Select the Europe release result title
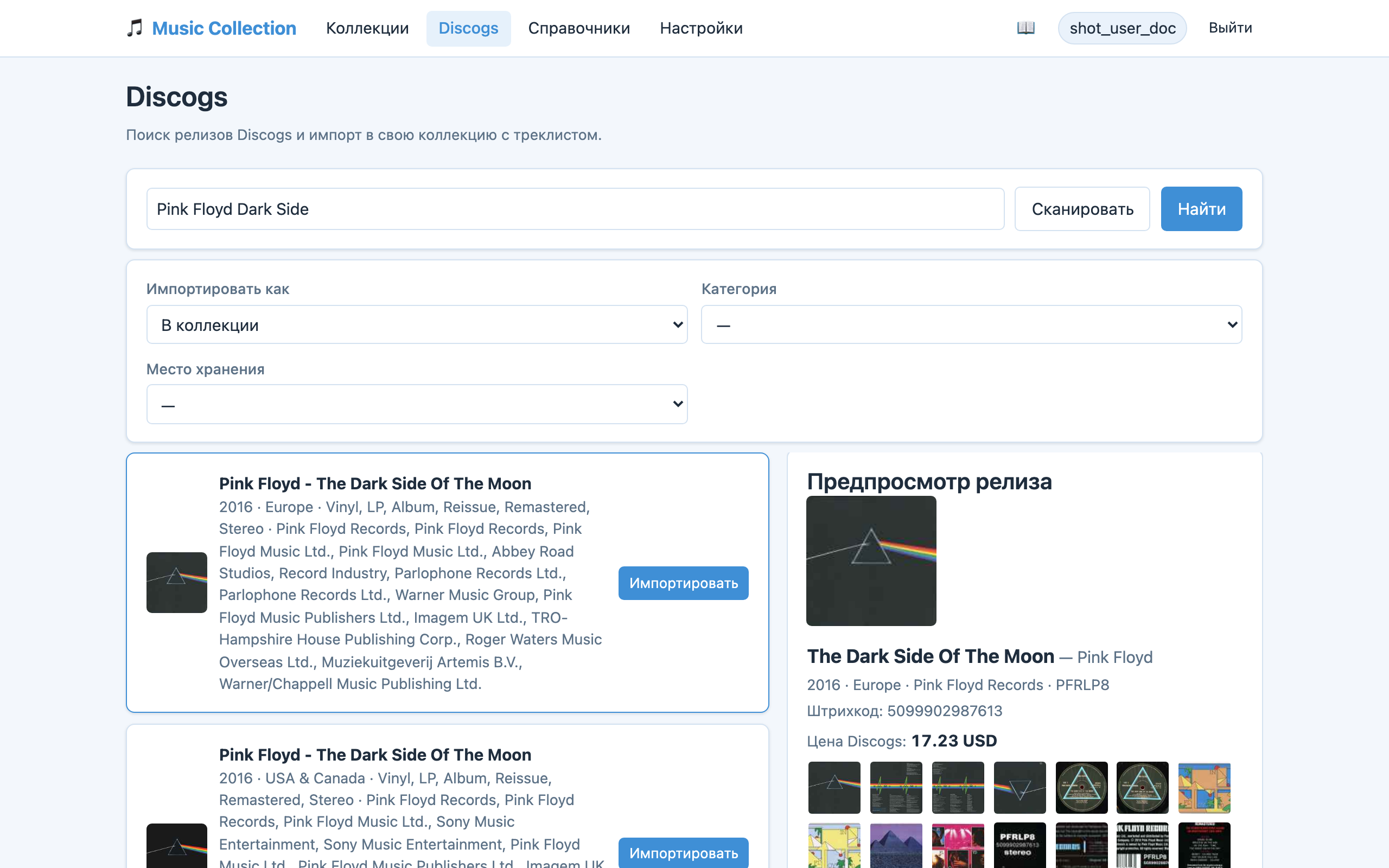The height and width of the screenshot is (868, 1389). click(375, 483)
